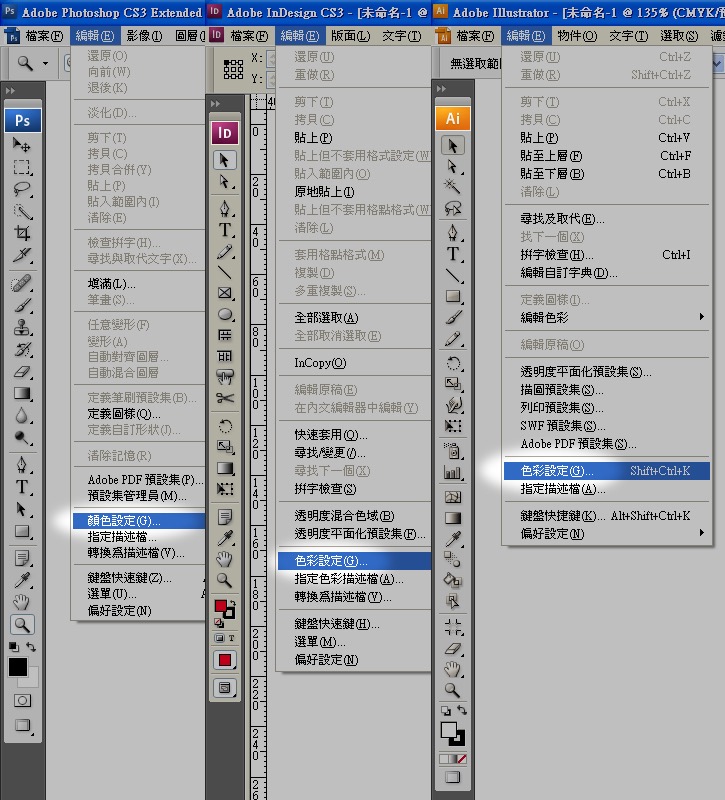725x800 pixels.
Task: Select the Illustrator Paintbrush tool
Action: point(453,317)
